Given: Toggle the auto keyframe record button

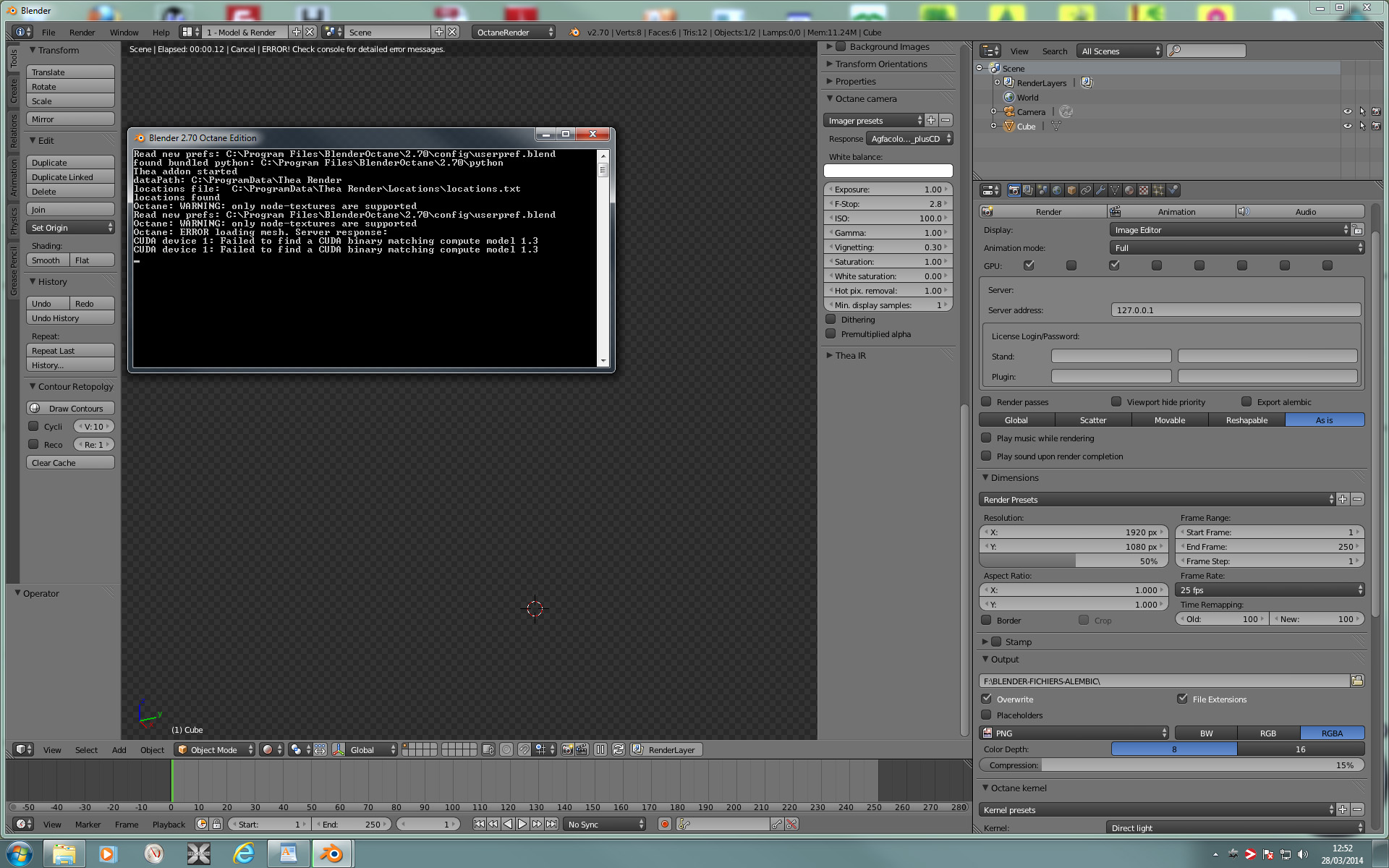Looking at the screenshot, I should click(664, 824).
